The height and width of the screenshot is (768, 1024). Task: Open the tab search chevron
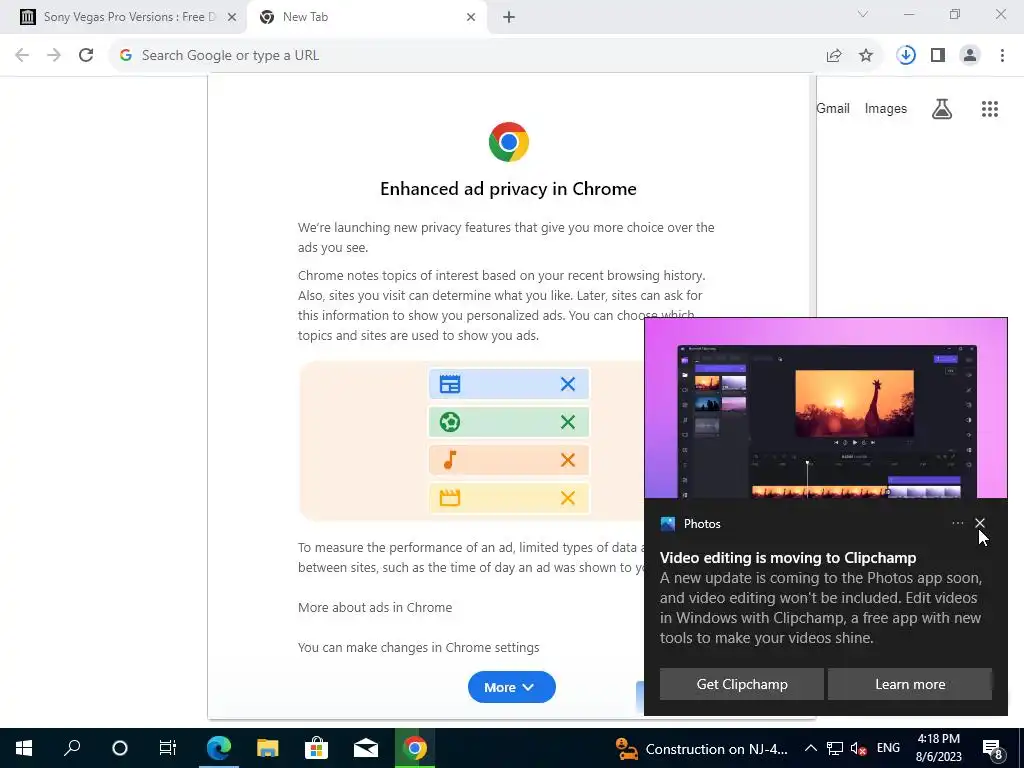[x=863, y=14]
